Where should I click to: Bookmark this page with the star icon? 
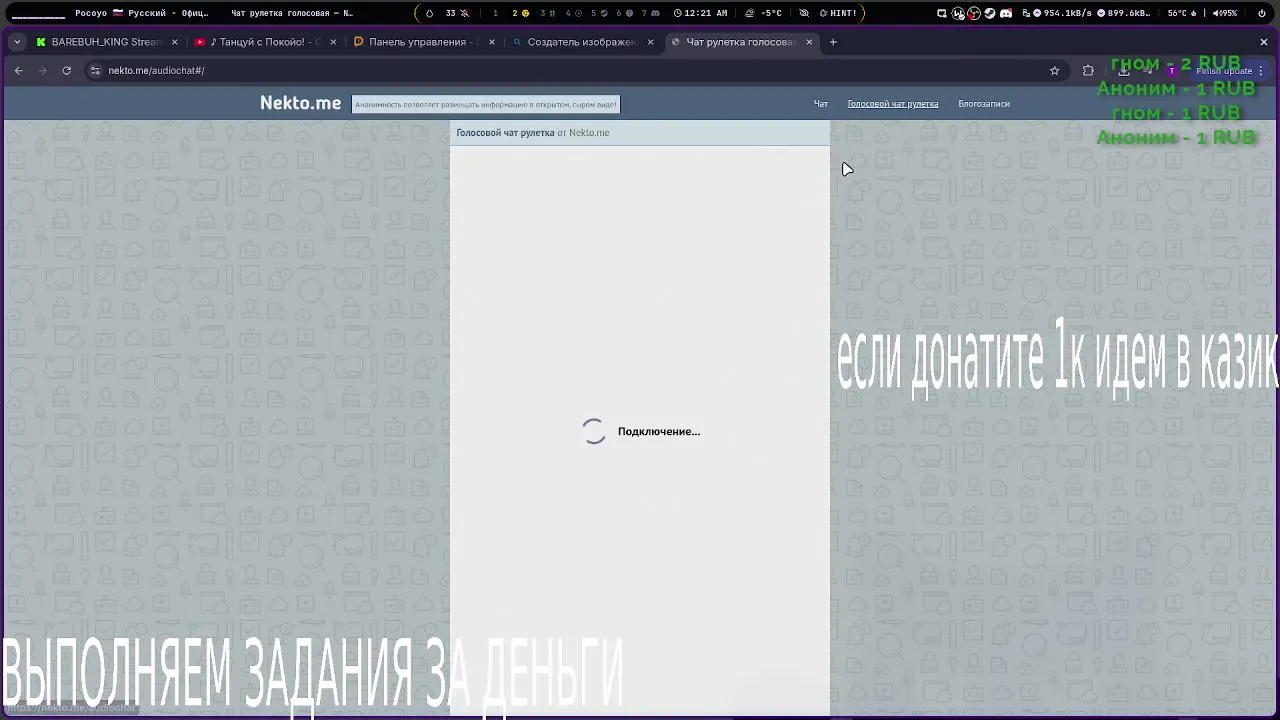[x=1054, y=71]
